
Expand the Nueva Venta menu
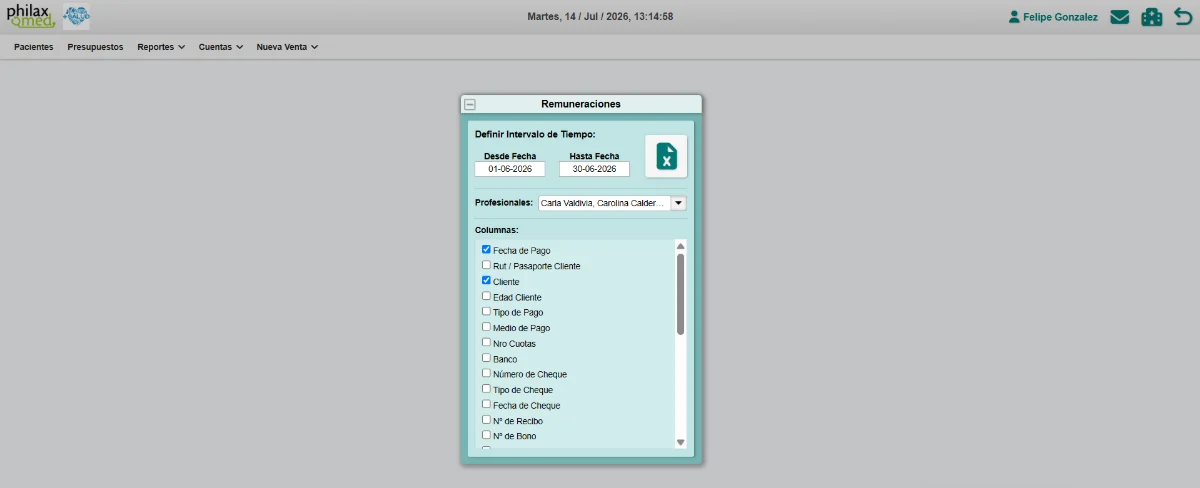[287, 47]
